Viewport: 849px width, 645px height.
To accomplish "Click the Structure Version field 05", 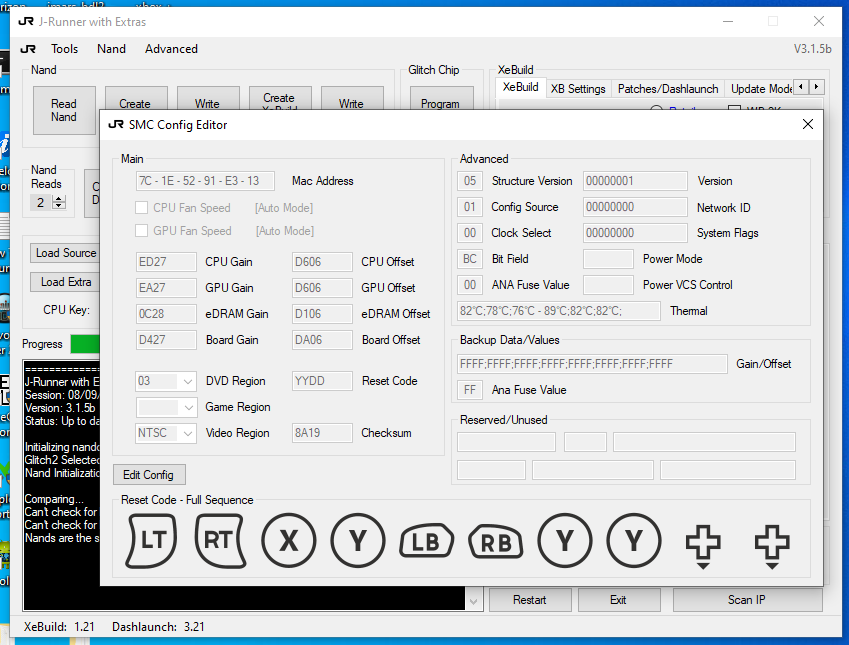I will 470,181.
